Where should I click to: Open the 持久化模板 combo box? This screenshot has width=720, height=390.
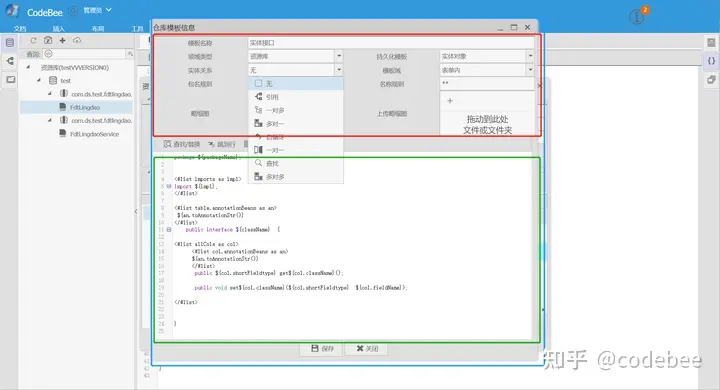[x=487, y=56]
